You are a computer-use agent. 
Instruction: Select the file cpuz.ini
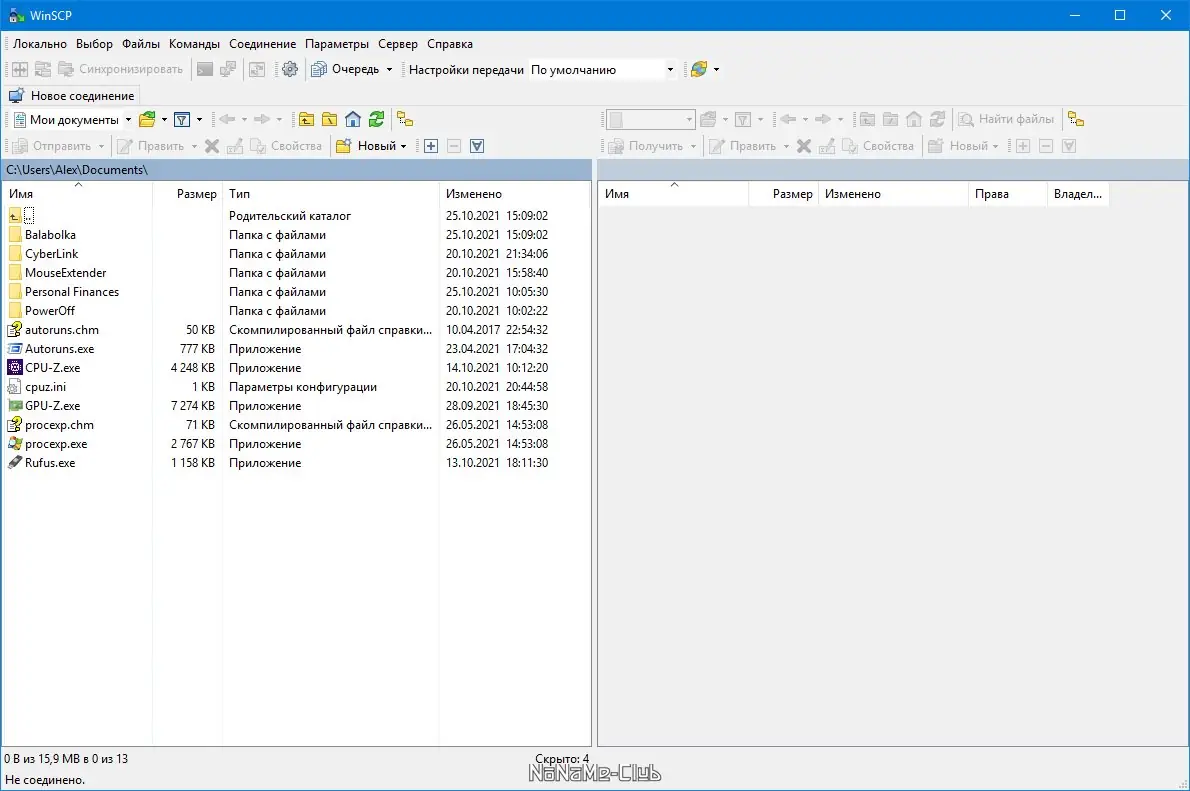pyautogui.click(x=46, y=386)
